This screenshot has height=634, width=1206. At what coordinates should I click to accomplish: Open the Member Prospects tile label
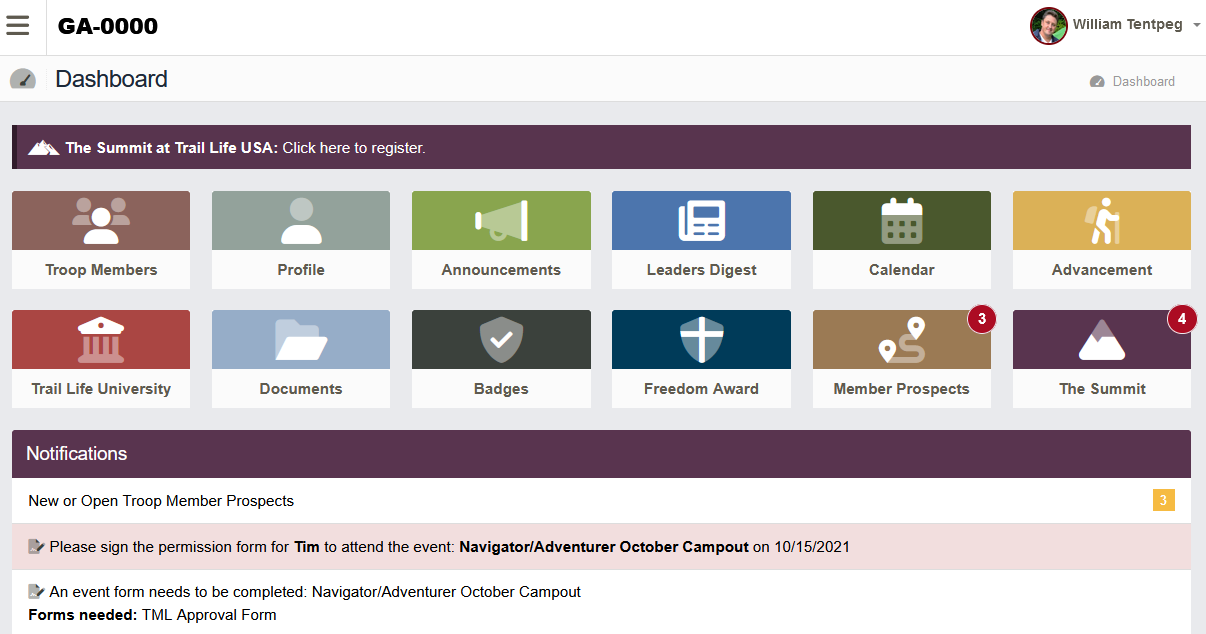902,389
